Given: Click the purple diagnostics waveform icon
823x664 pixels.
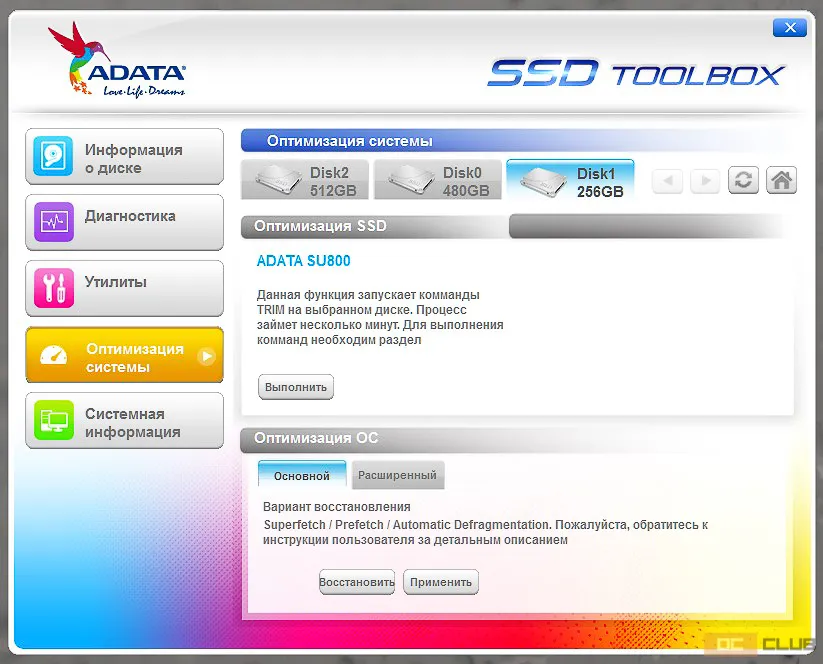Looking at the screenshot, I should [54, 222].
